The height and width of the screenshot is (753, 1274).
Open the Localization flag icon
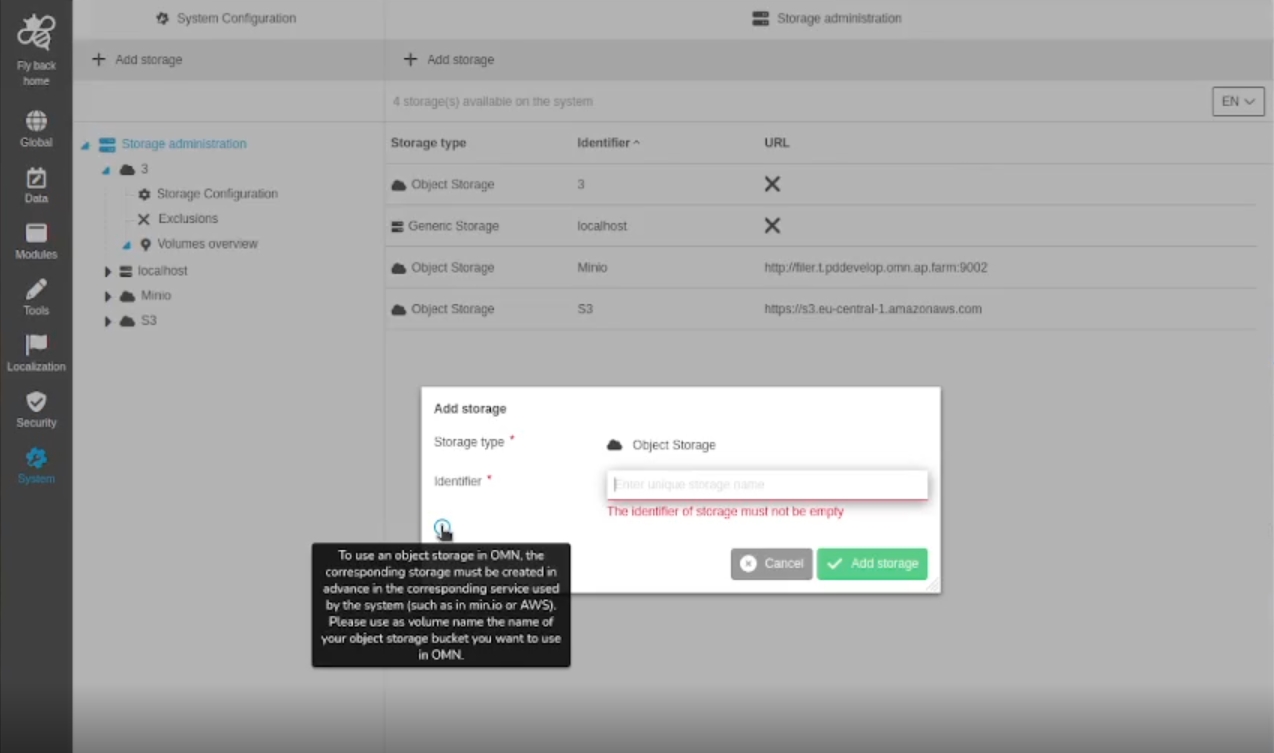click(36, 345)
